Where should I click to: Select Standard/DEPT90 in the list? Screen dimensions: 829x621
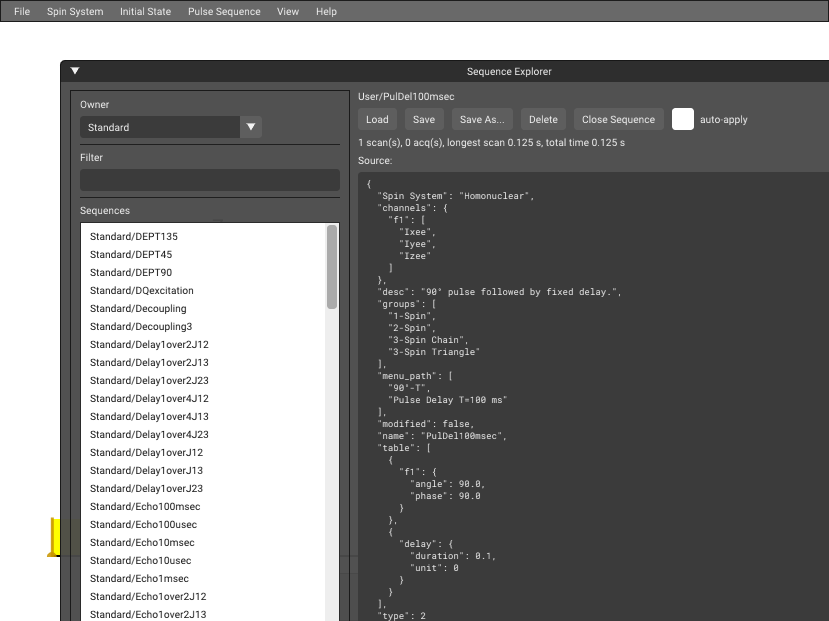pyautogui.click(x=131, y=272)
